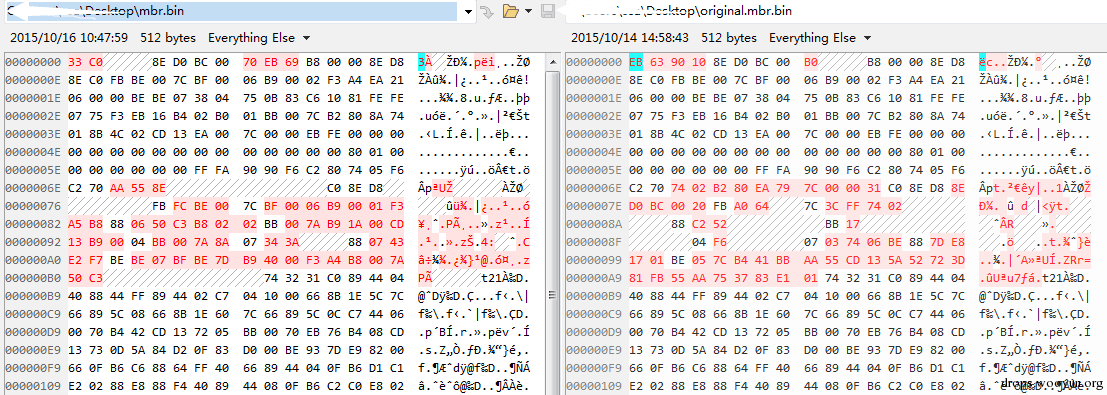This screenshot has height=395, width=1107.
Task: Select offset 00000099 in right pane
Action: (x=593, y=260)
